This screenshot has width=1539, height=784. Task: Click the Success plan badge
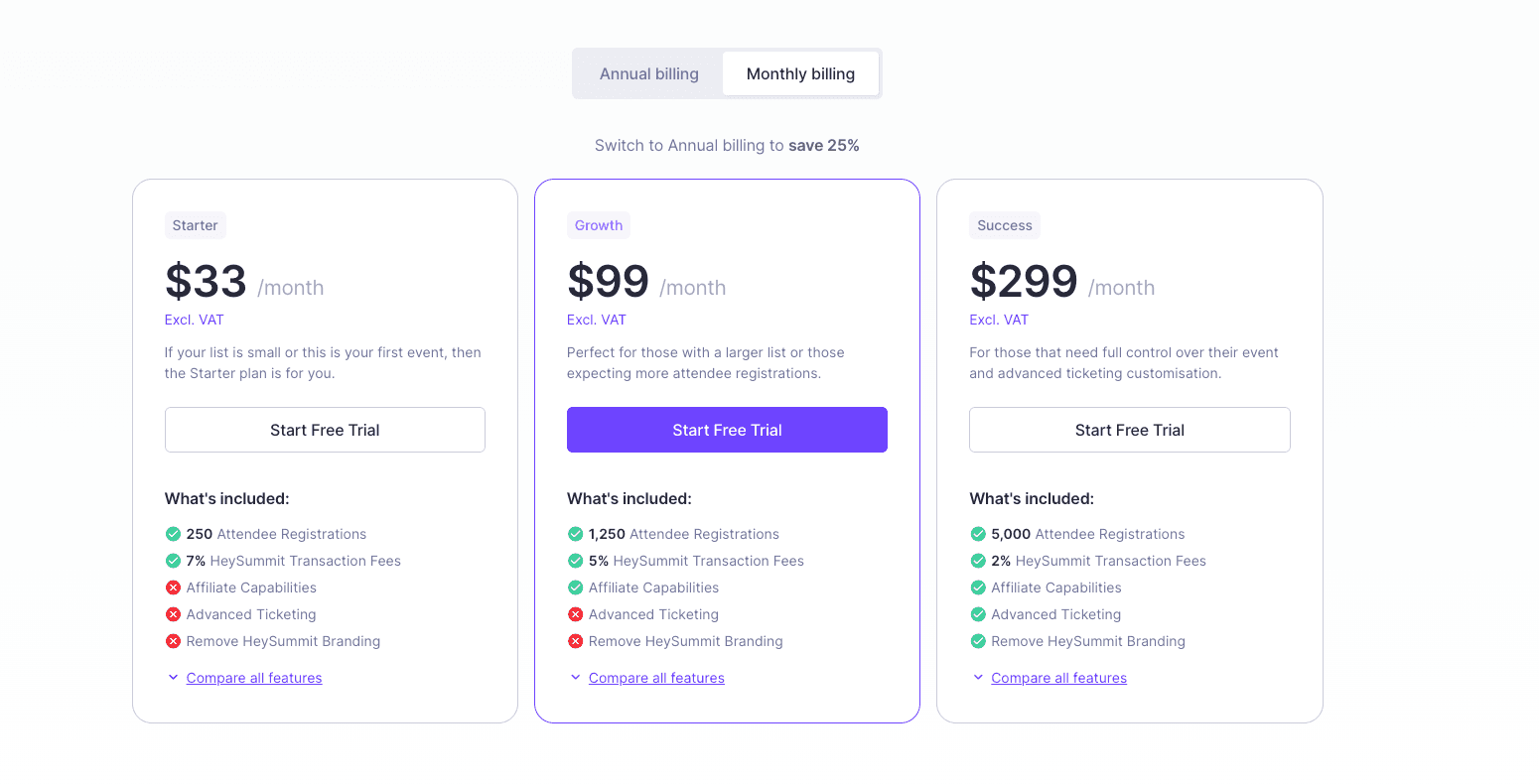tap(1004, 225)
